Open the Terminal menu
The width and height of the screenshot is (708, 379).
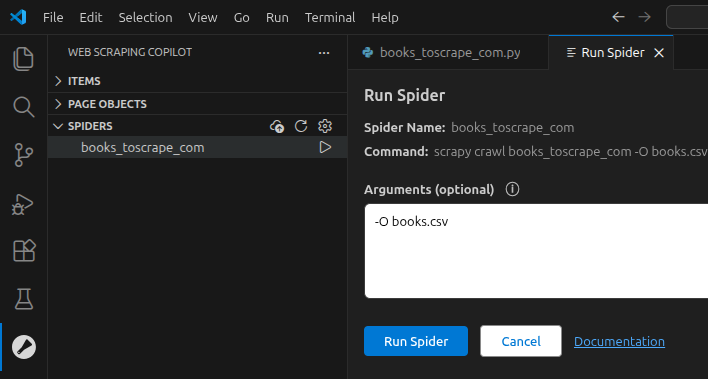pyautogui.click(x=330, y=17)
